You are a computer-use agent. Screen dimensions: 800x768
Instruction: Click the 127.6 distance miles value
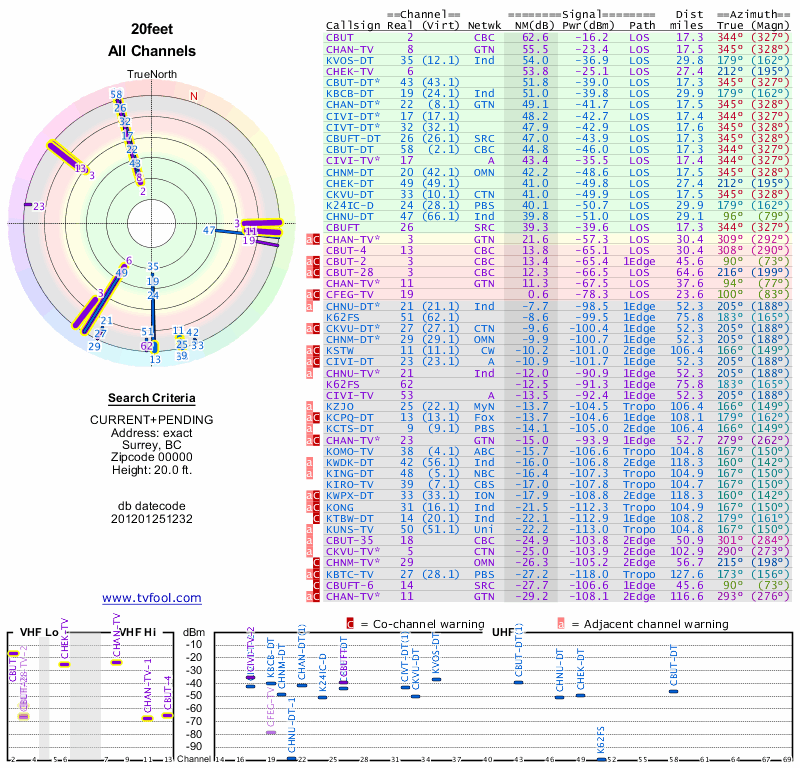click(687, 574)
